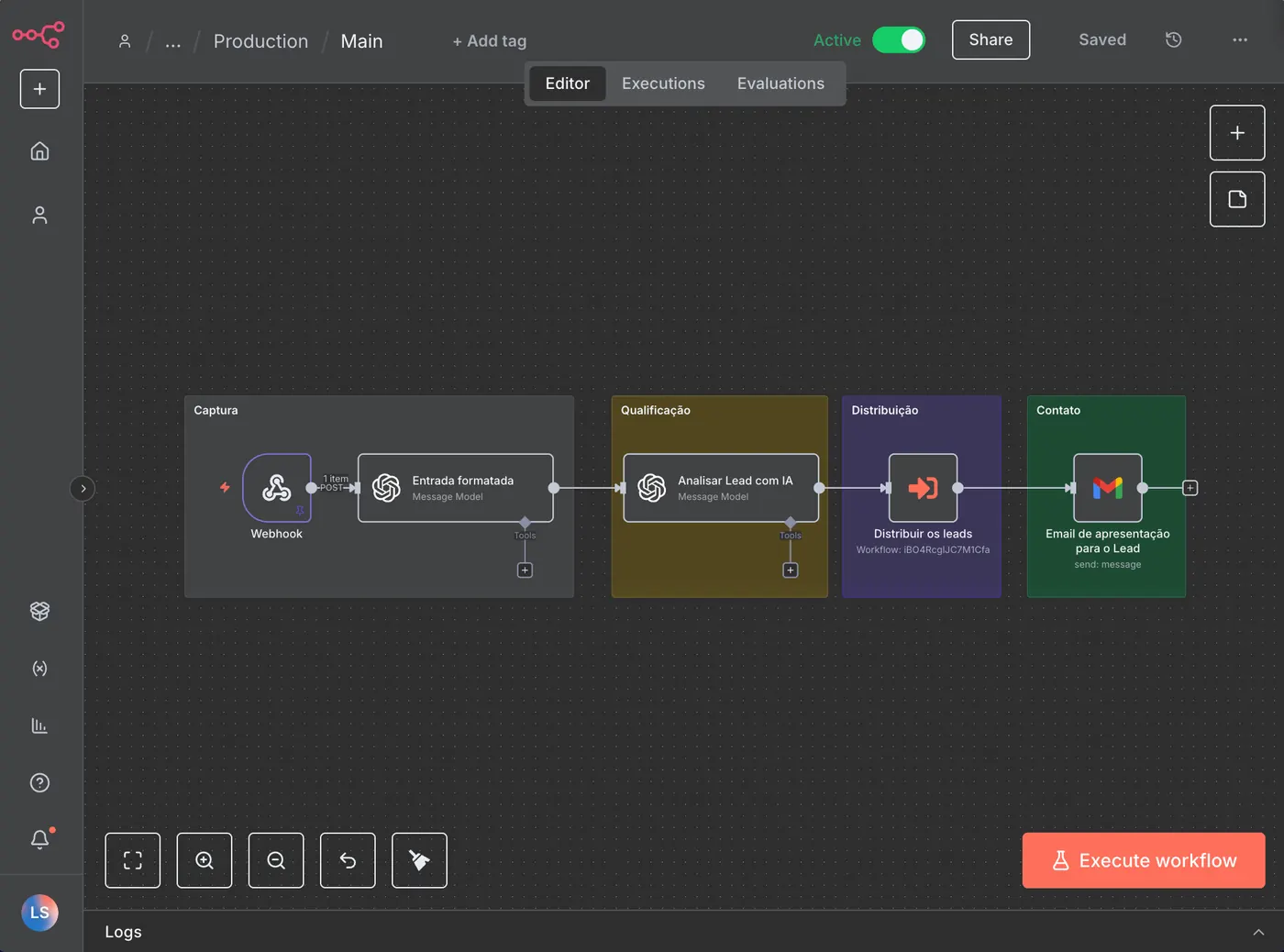The width and height of the screenshot is (1284, 952).
Task: Expand the sidebar with chevron arrow
Action: (x=83, y=489)
